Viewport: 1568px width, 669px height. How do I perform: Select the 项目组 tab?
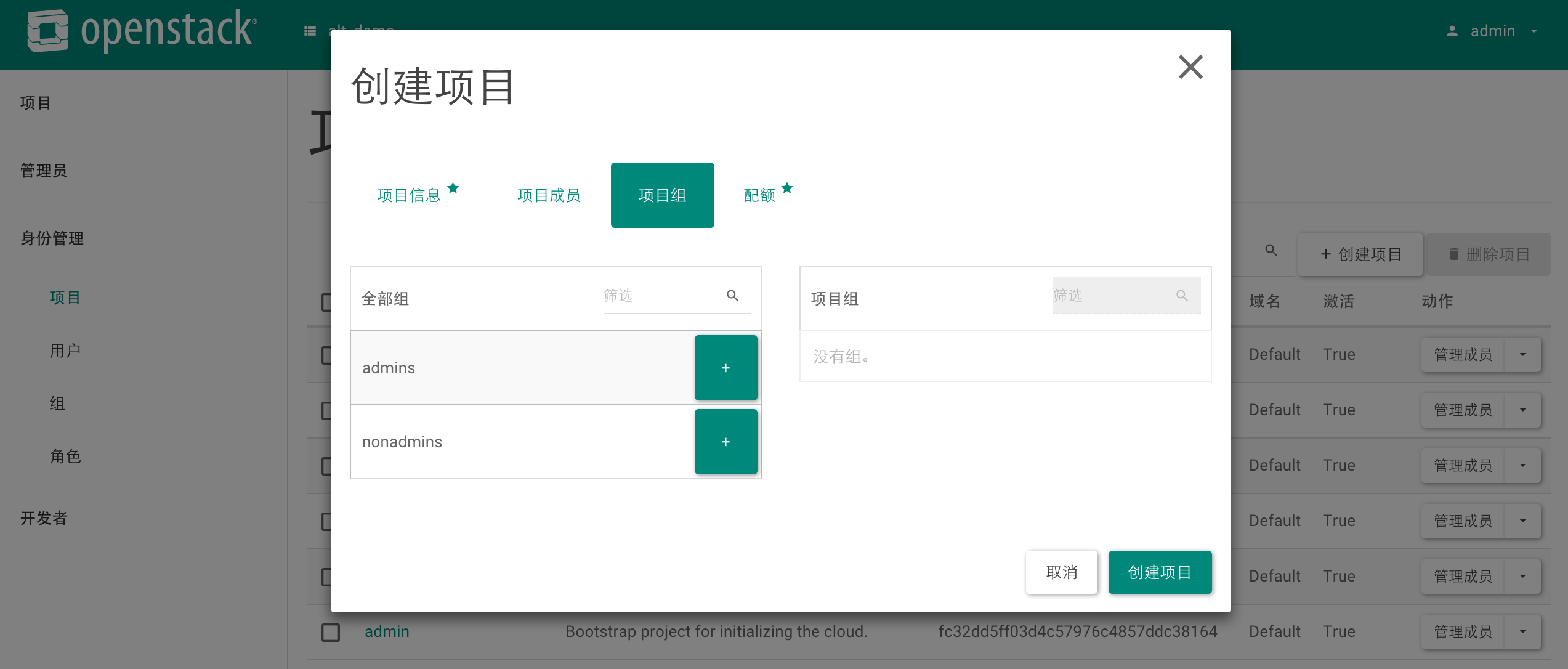(663, 195)
